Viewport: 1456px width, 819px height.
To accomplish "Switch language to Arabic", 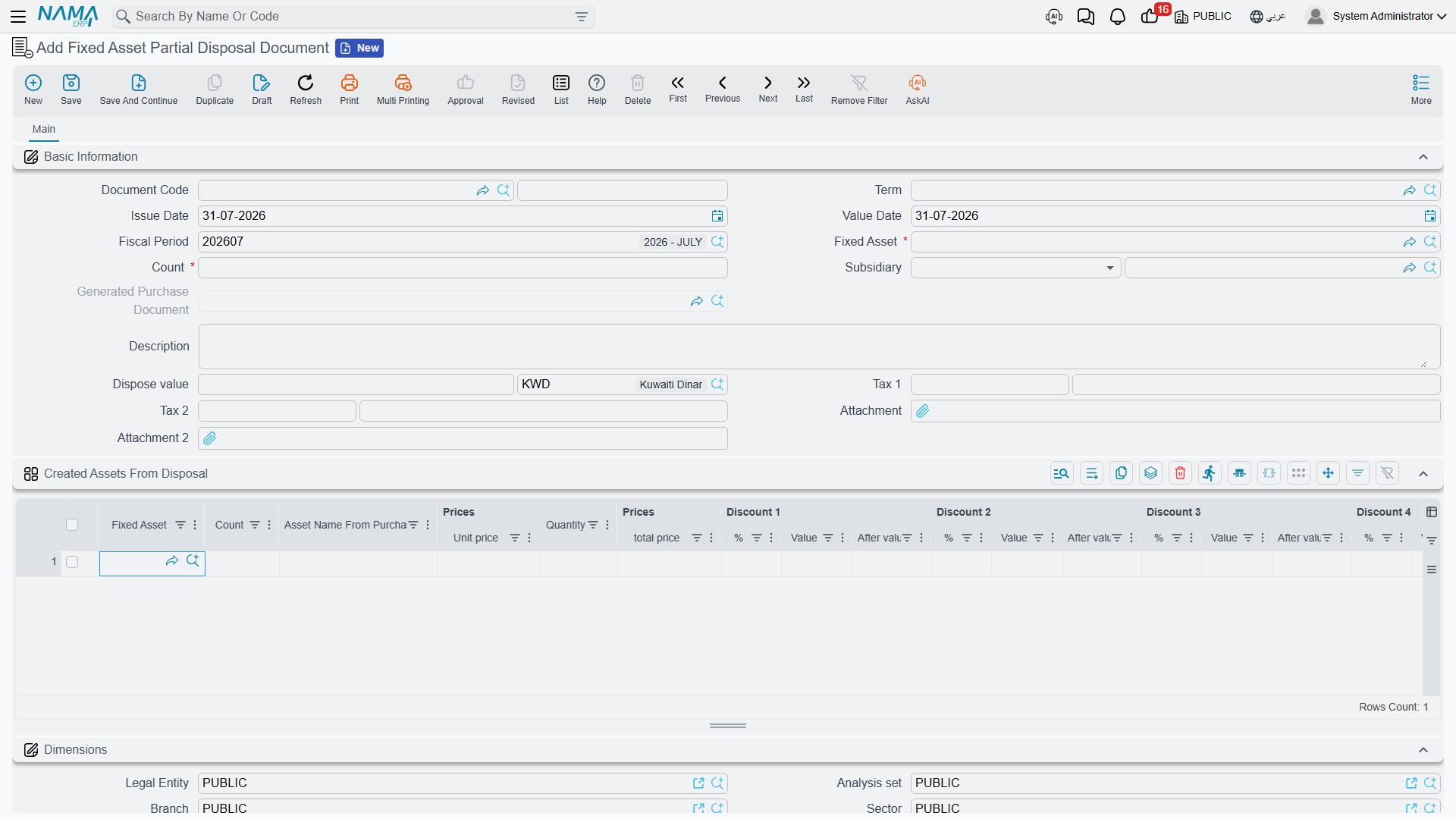I will click(x=1268, y=17).
